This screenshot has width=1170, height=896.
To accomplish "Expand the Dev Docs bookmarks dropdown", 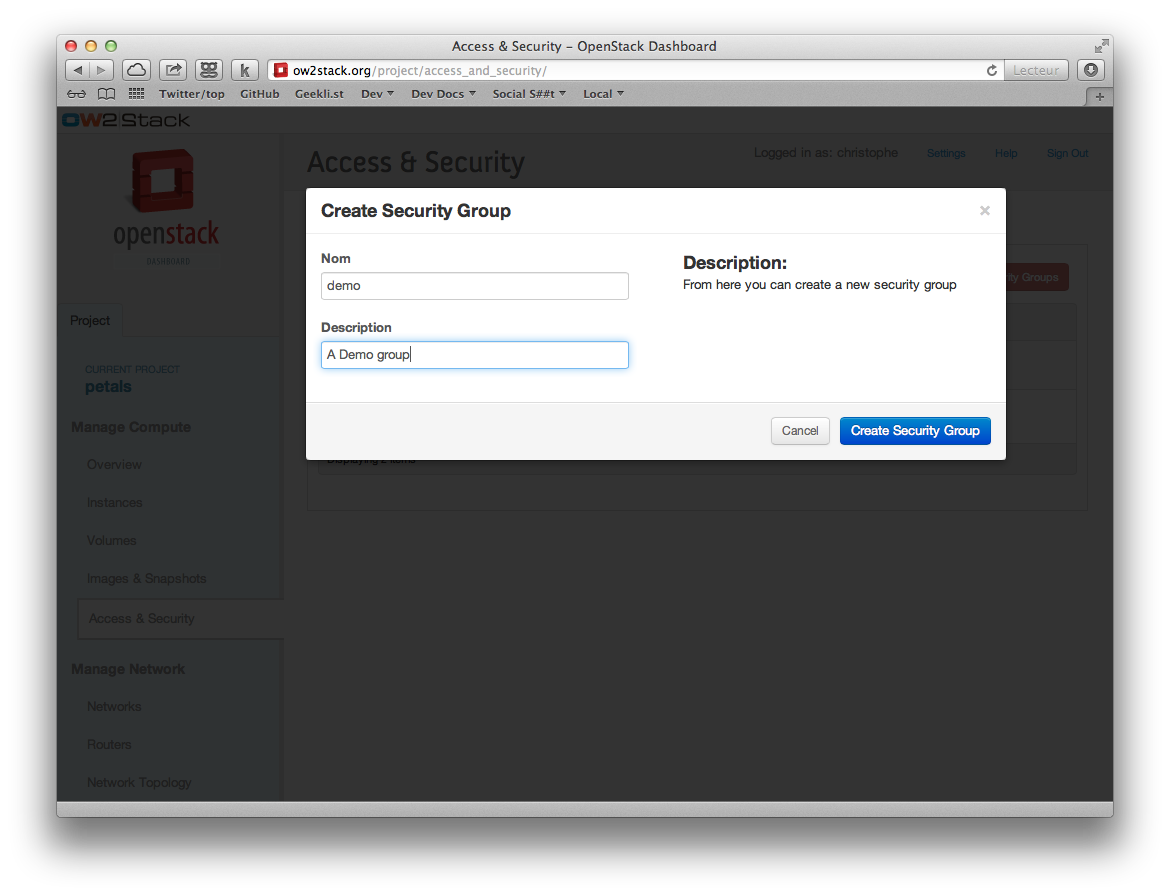I will click(443, 94).
